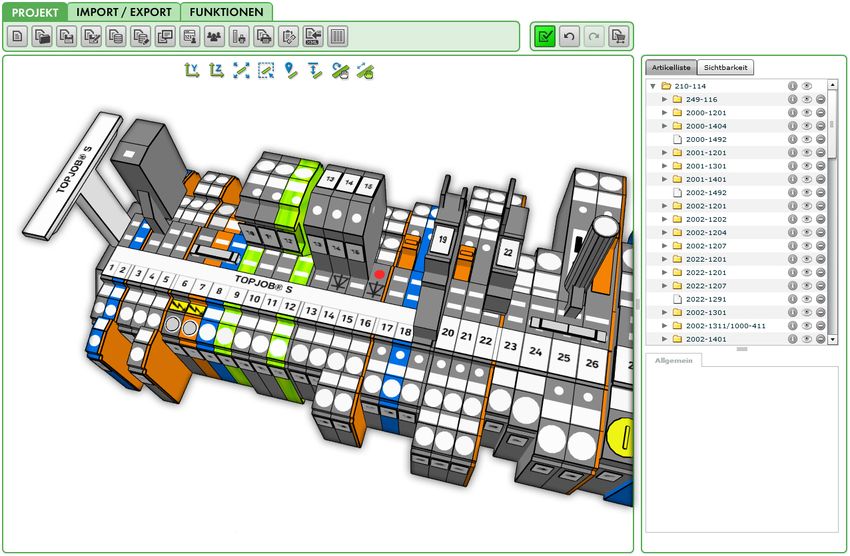Toggle visibility eye for root 210-114
The height and width of the screenshot is (556, 850).
pyautogui.click(x=806, y=86)
